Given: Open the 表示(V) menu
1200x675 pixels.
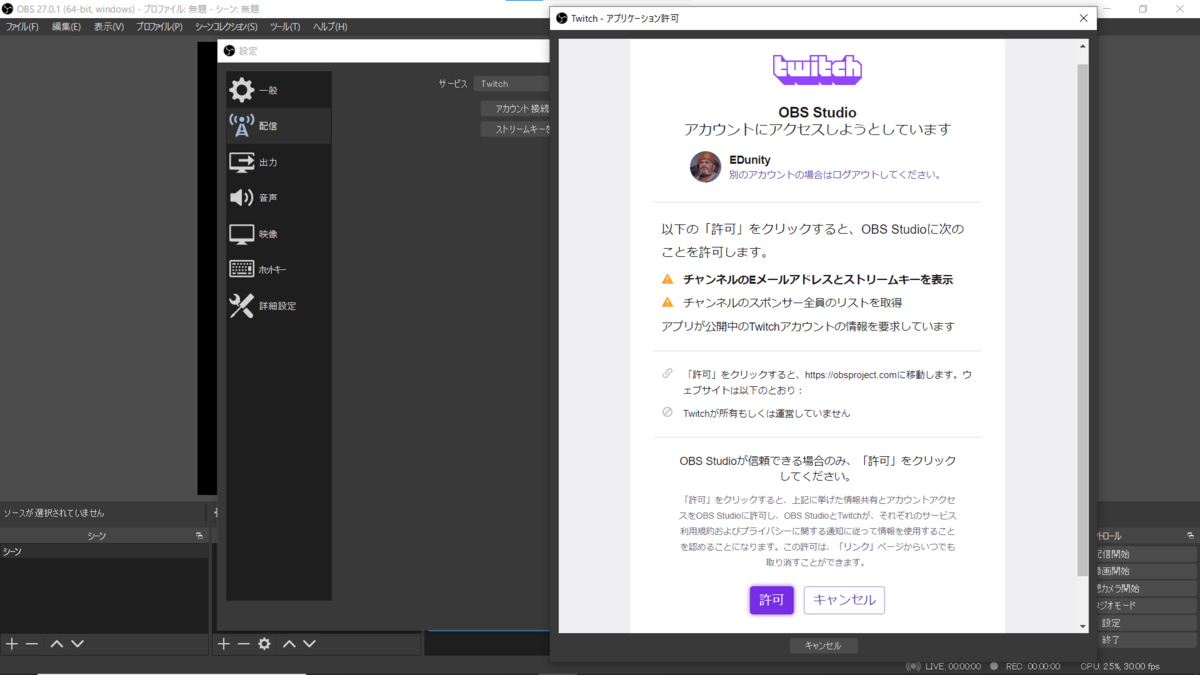Looking at the screenshot, I should 109,27.
